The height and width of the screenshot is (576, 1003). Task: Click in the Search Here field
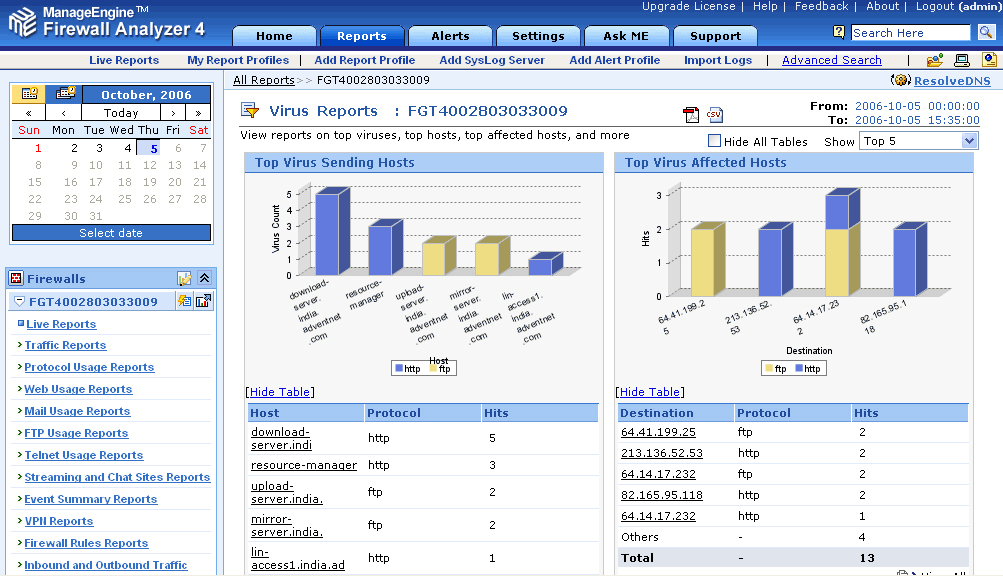click(911, 33)
